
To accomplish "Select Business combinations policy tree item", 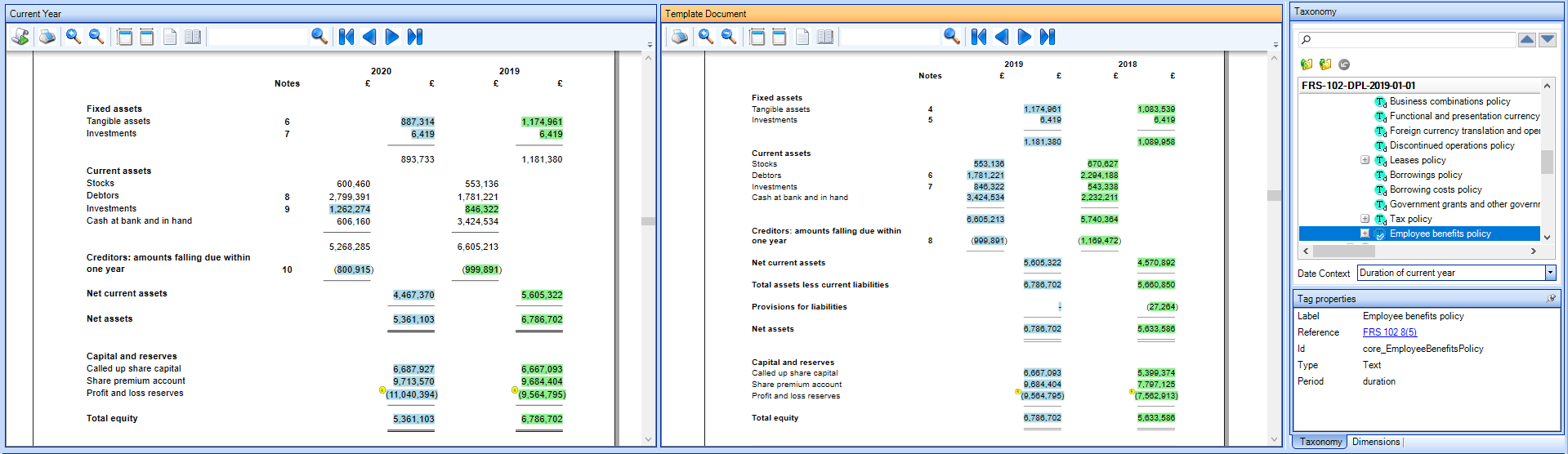I will pos(1450,101).
